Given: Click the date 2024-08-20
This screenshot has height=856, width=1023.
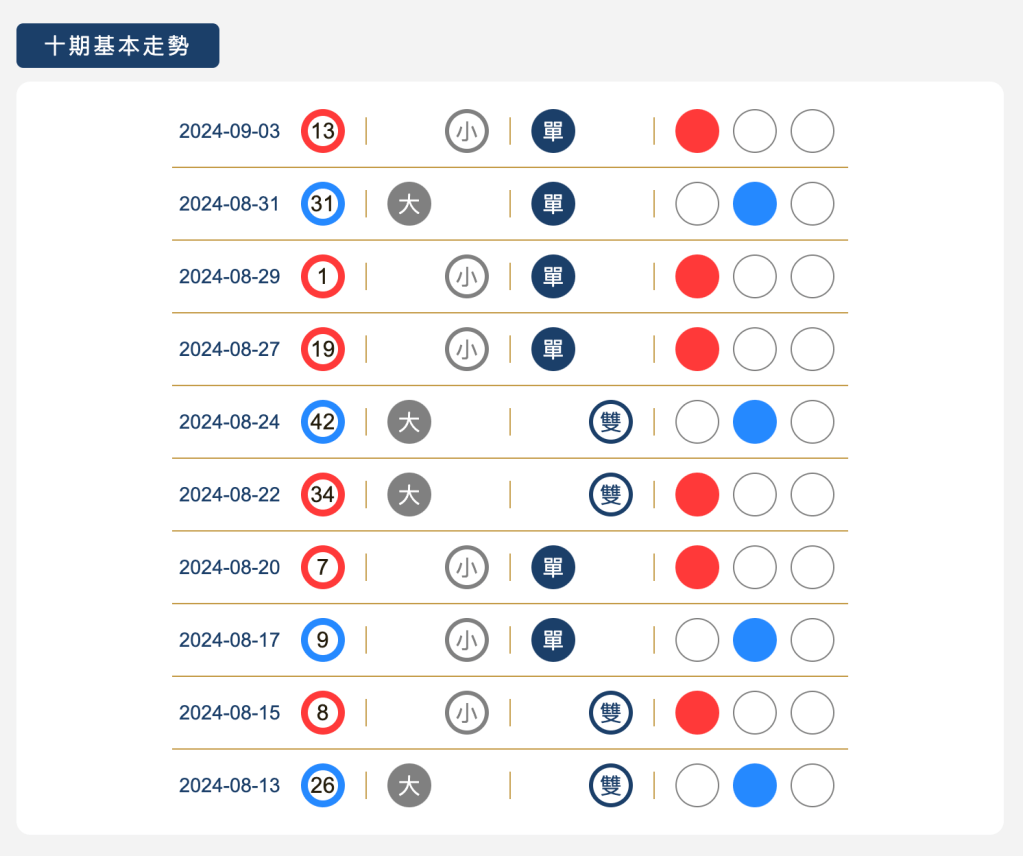Looking at the screenshot, I should (x=230, y=568).
